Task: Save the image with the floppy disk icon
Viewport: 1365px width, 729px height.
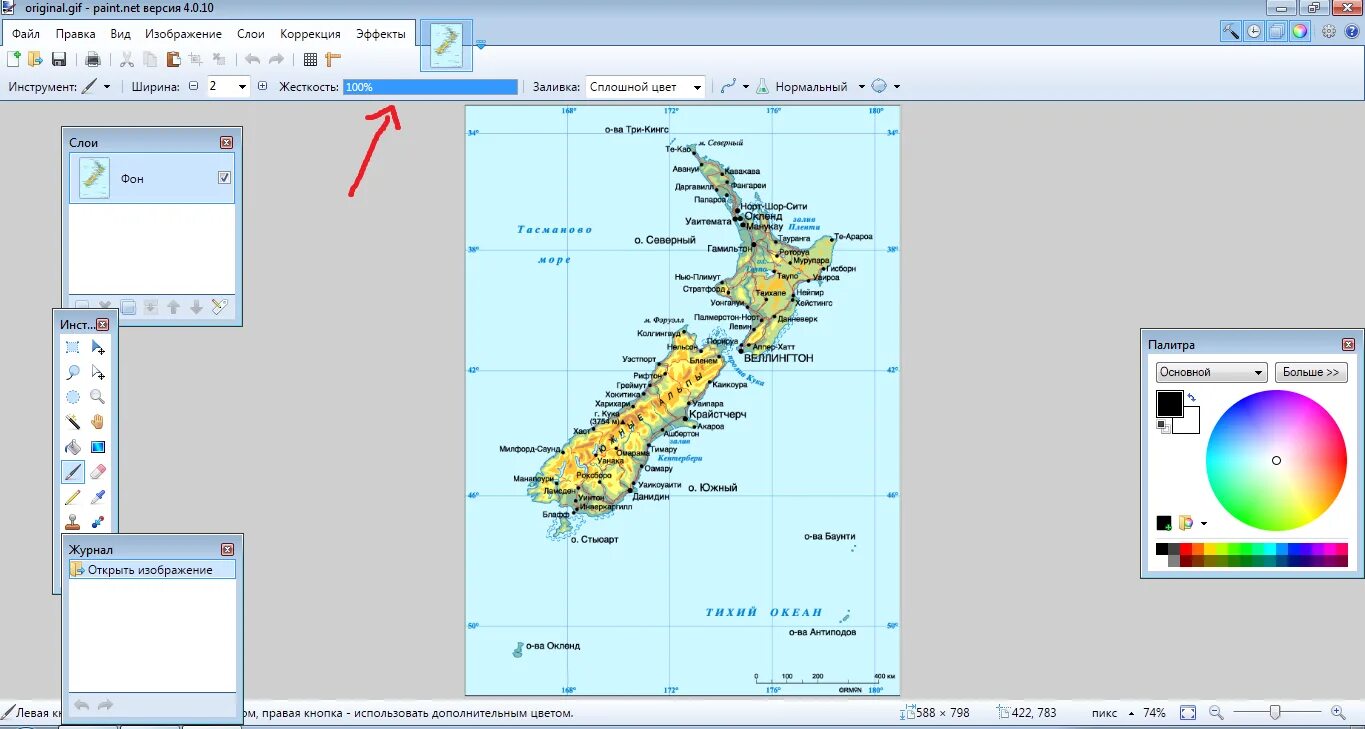Action: coord(59,59)
